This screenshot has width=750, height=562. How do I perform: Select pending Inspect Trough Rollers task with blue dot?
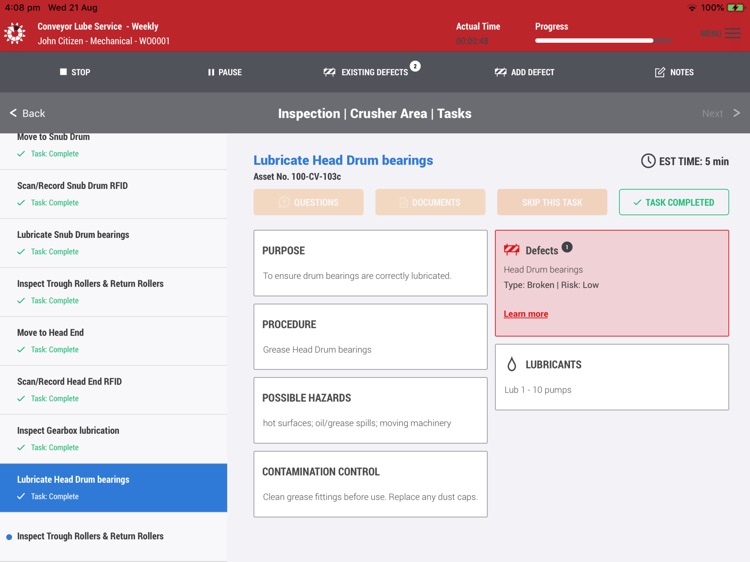113,537
